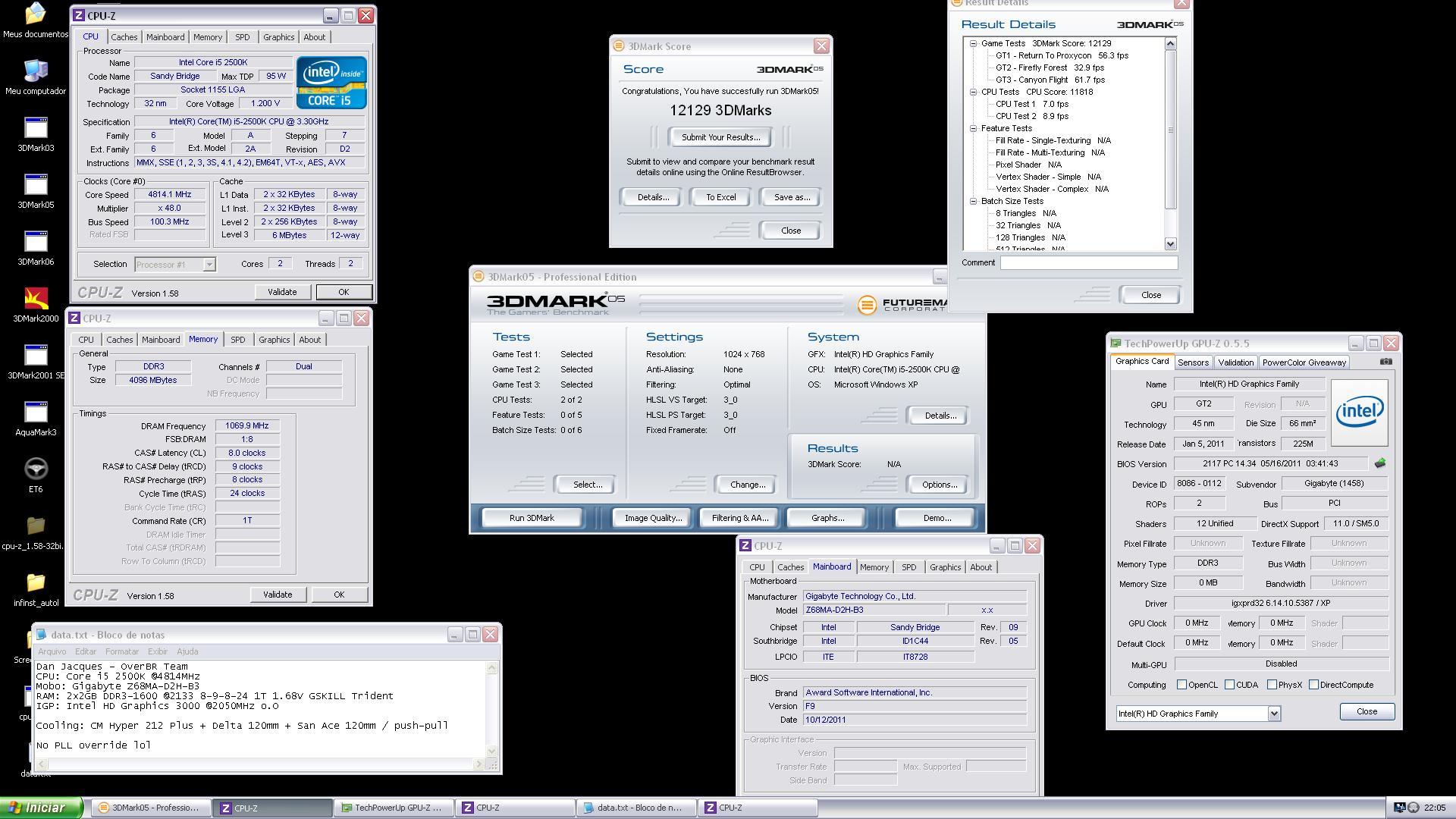Viewport: 1456px width, 819px height.
Task: Click Submit Your Results button
Action: click(720, 137)
